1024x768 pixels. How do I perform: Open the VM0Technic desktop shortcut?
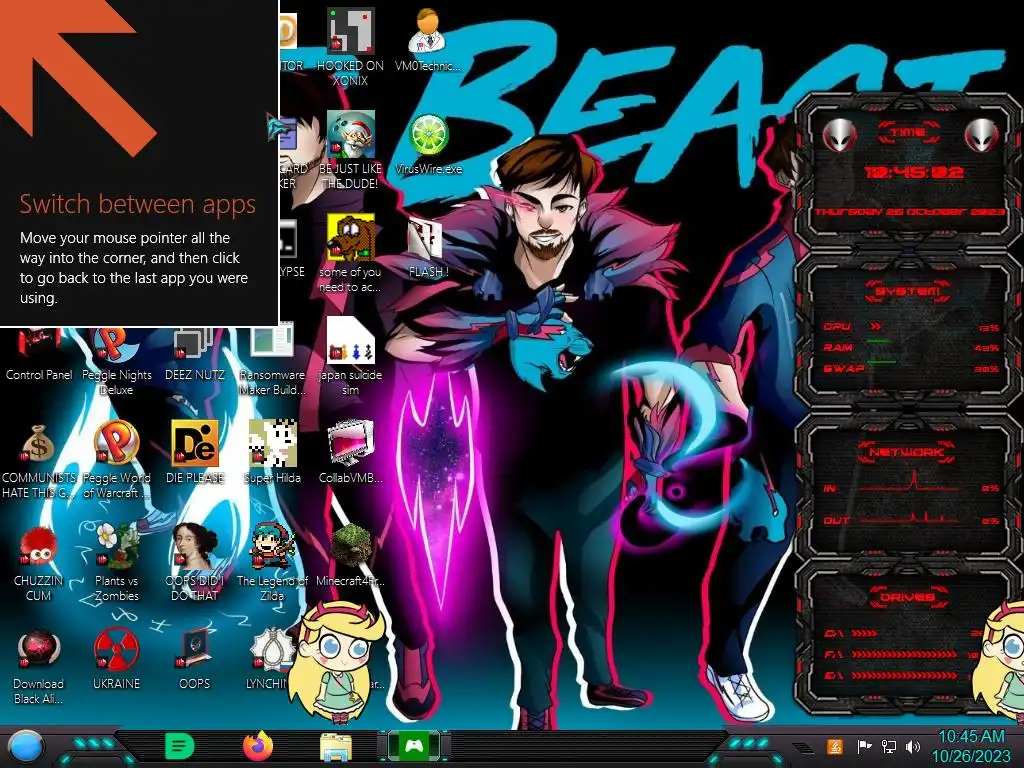(x=428, y=40)
